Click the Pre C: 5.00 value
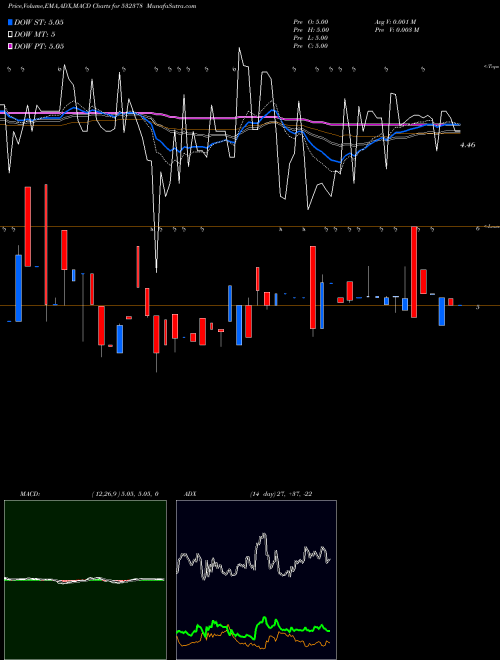Viewport: 500px width, 660px height. 311,46
